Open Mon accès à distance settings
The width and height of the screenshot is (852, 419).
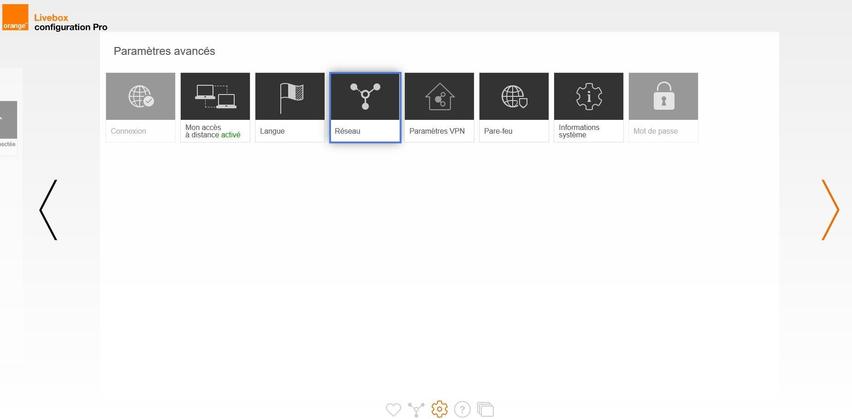(215, 107)
